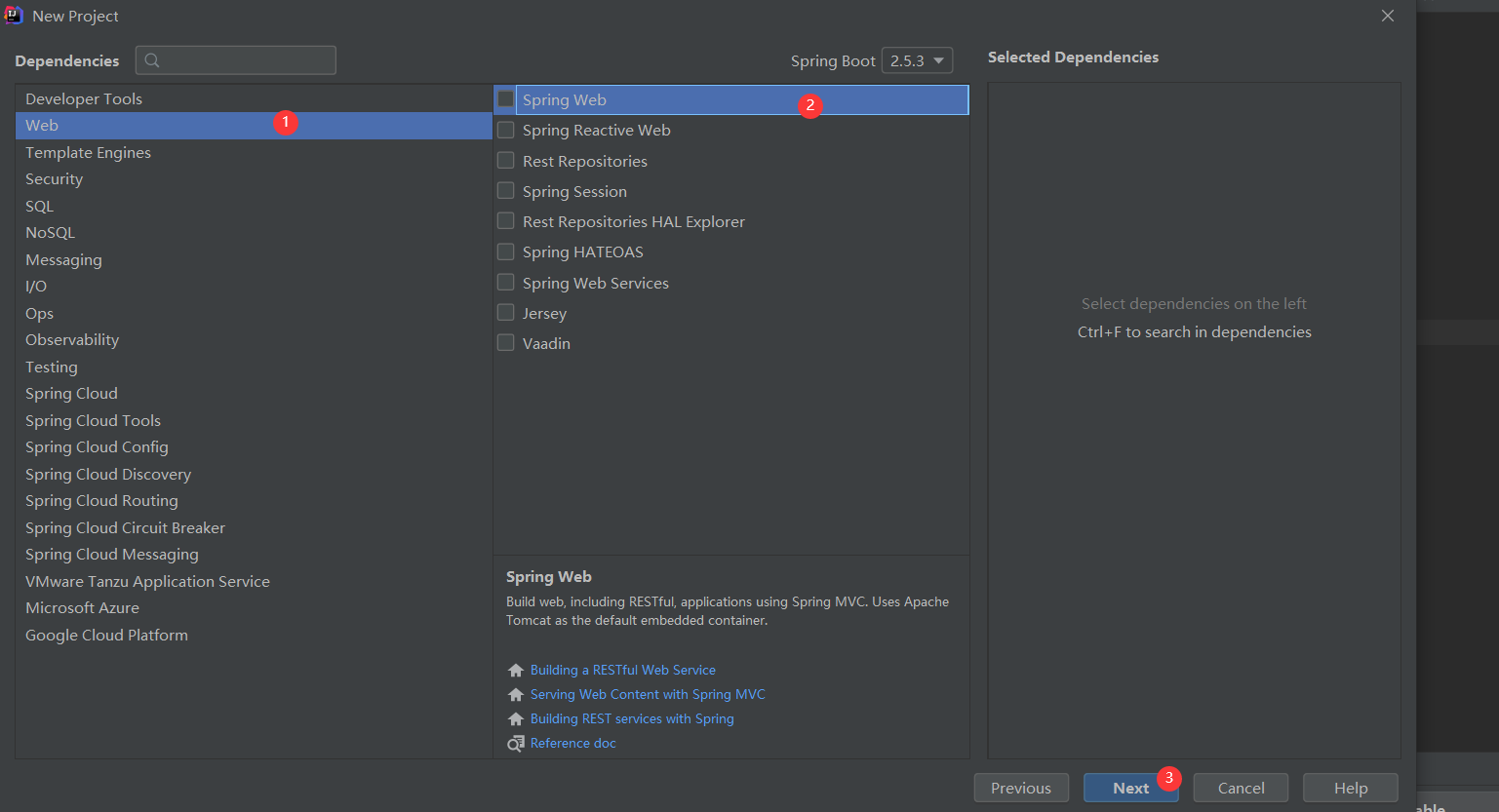Choose the Spring Cloud category
The height and width of the screenshot is (812, 1499).
pyautogui.click(x=254, y=394)
